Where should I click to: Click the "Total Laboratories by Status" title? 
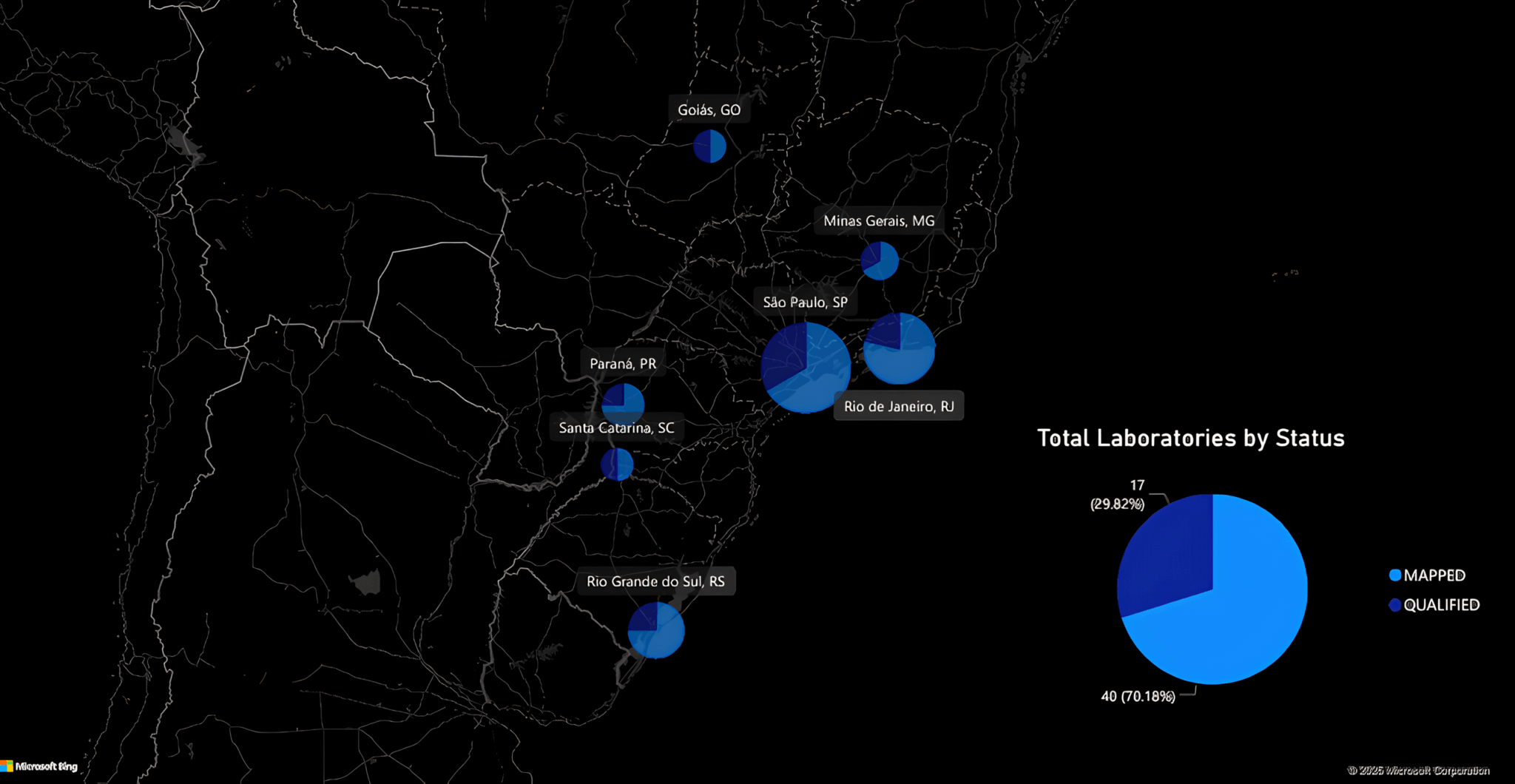[x=1190, y=438]
